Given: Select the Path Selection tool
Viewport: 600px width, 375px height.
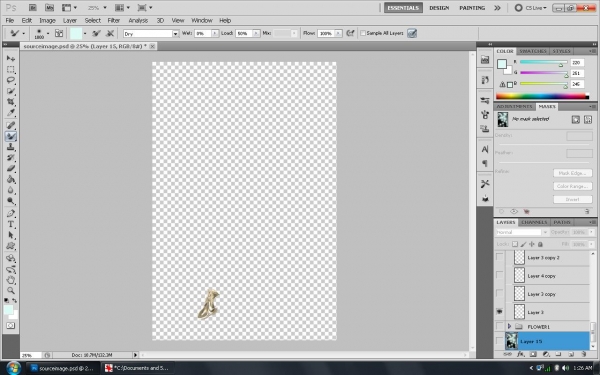Looking at the screenshot, I should tap(11, 235).
